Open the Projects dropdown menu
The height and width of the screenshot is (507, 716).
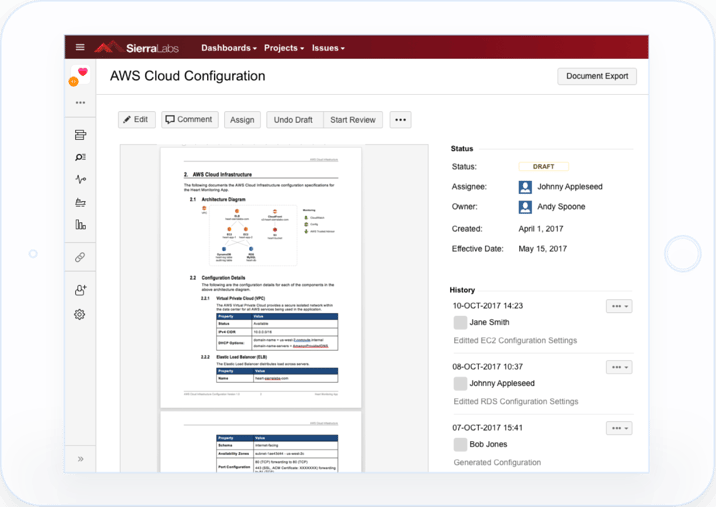(285, 48)
